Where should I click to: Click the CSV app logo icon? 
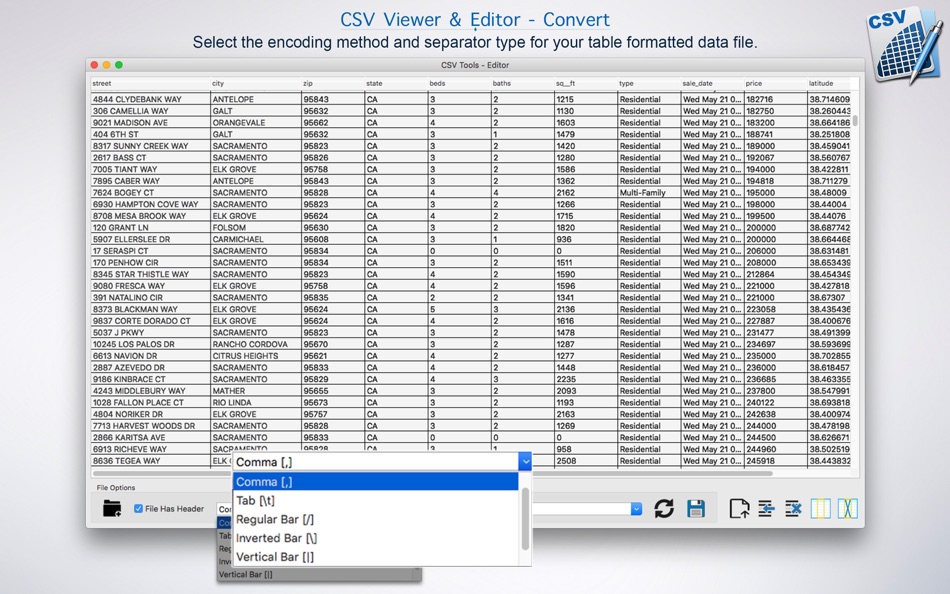pyautogui.click(x=904, y=45)
